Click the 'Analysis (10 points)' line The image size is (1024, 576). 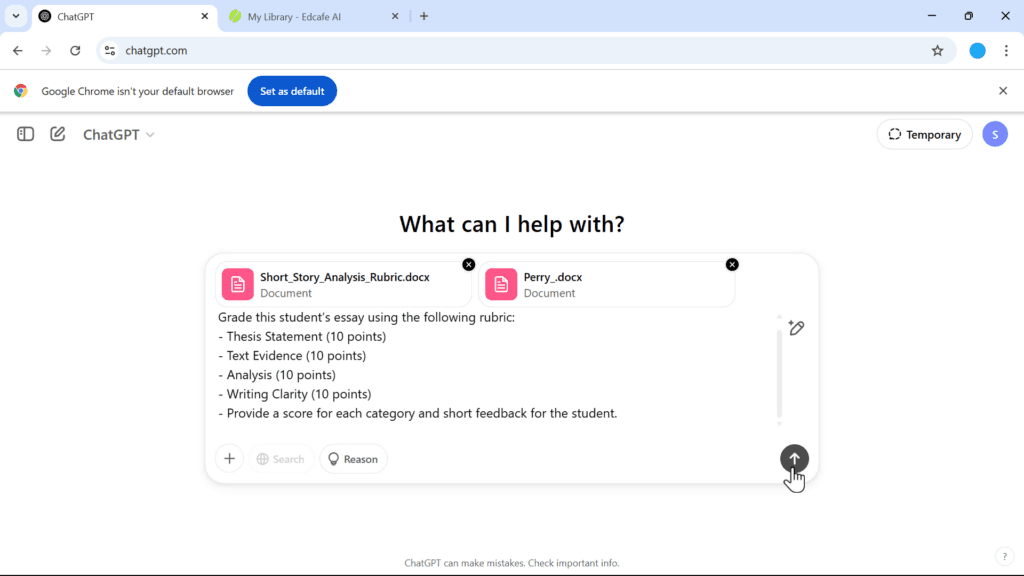(x=277, y=375)
